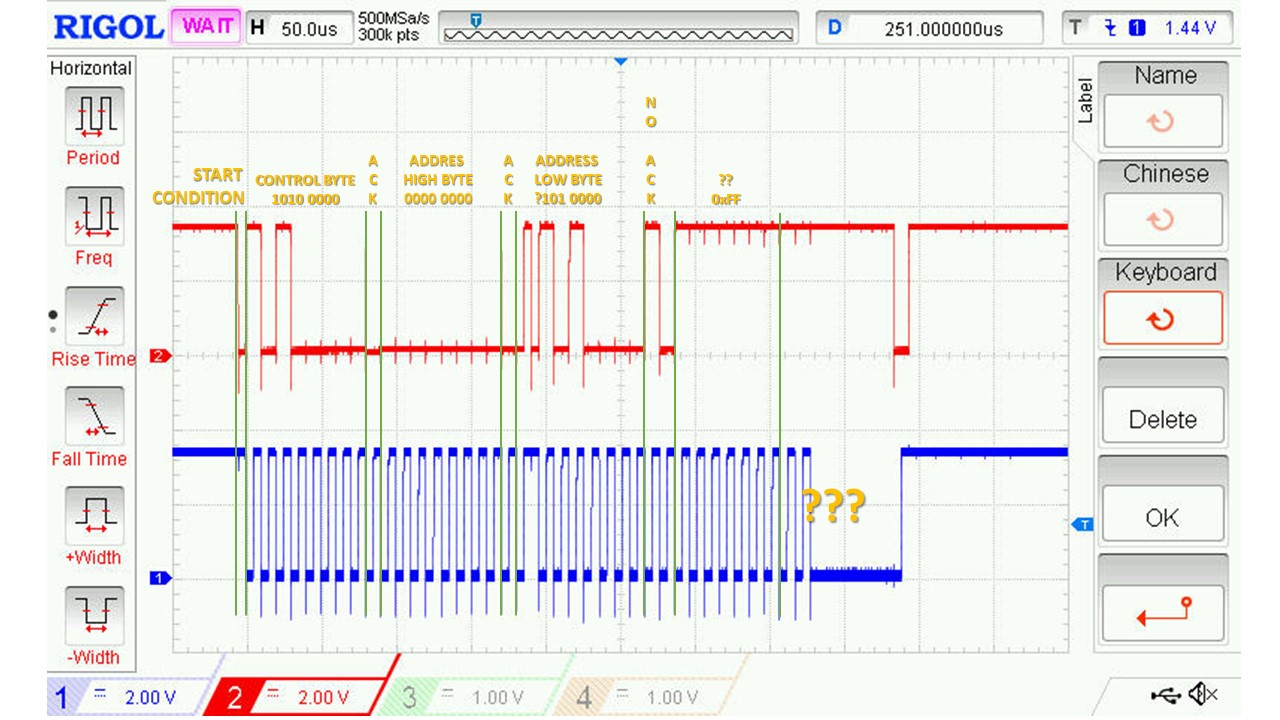Select the Period measurement icon
1280x720 pixels.
pos(94,116)
